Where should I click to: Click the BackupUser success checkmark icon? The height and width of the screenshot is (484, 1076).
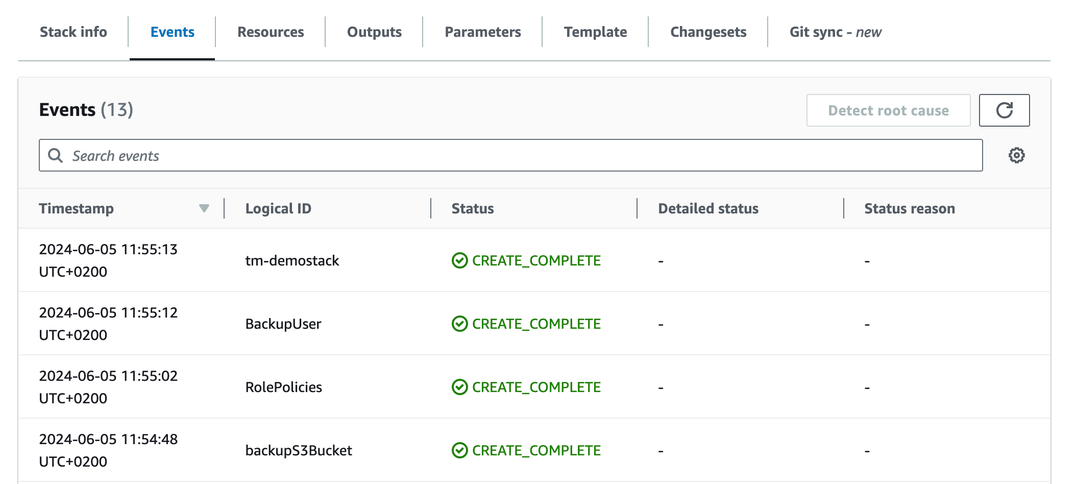(x=459, y=324)
